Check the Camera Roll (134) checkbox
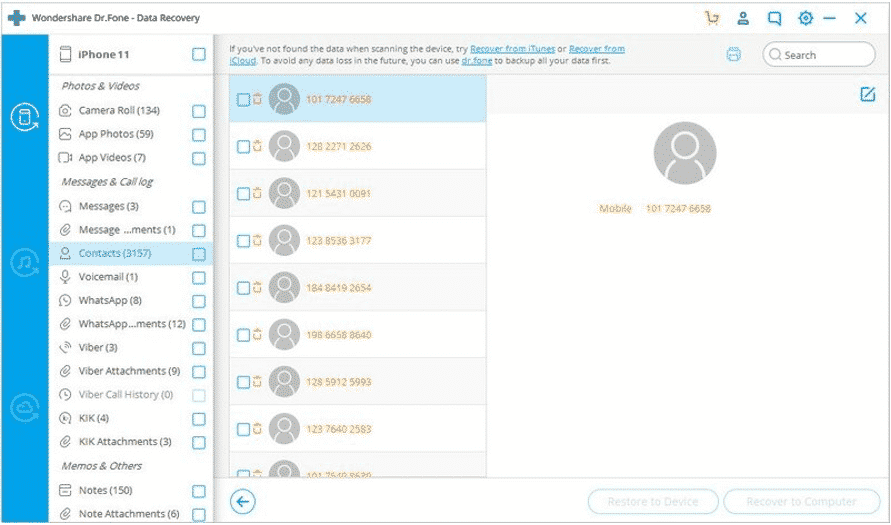Screen dimensions: 891x525 coord(199,111)
